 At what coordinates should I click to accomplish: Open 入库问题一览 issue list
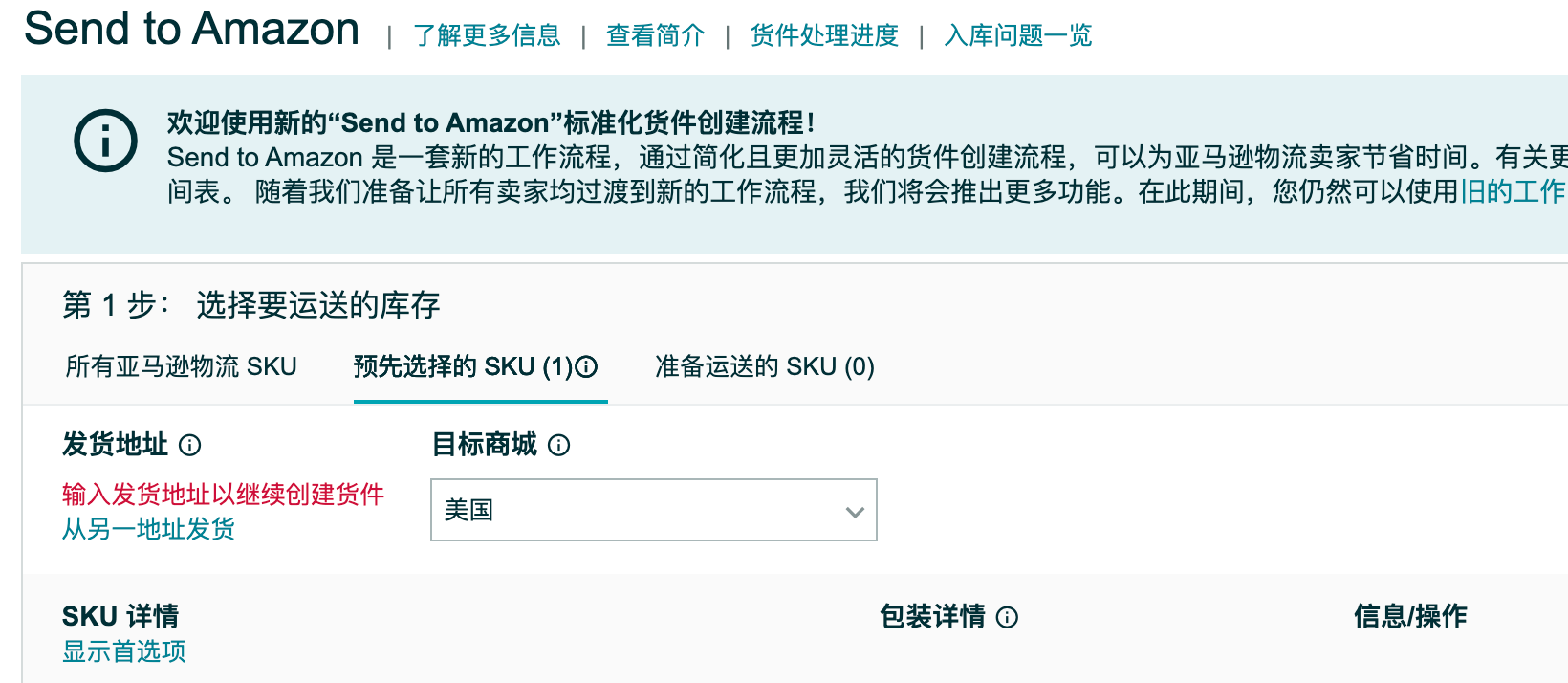(x=1017, y=35)
